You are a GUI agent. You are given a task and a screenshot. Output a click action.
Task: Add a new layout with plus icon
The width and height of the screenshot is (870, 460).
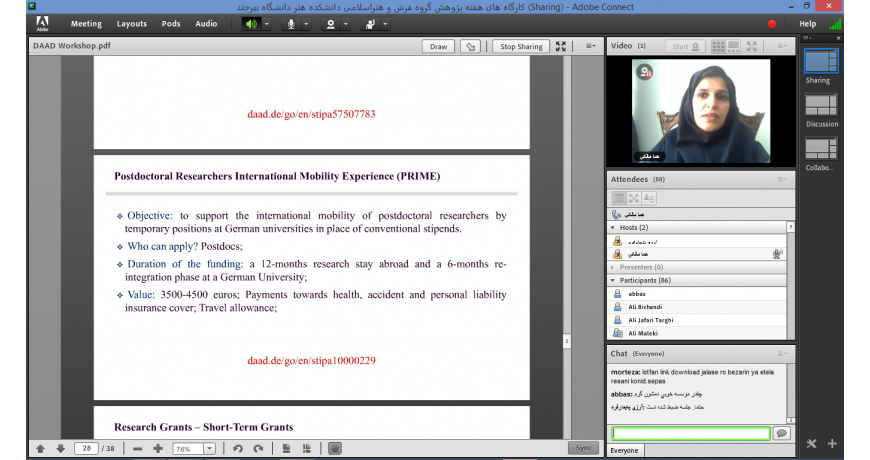point(832,443)
